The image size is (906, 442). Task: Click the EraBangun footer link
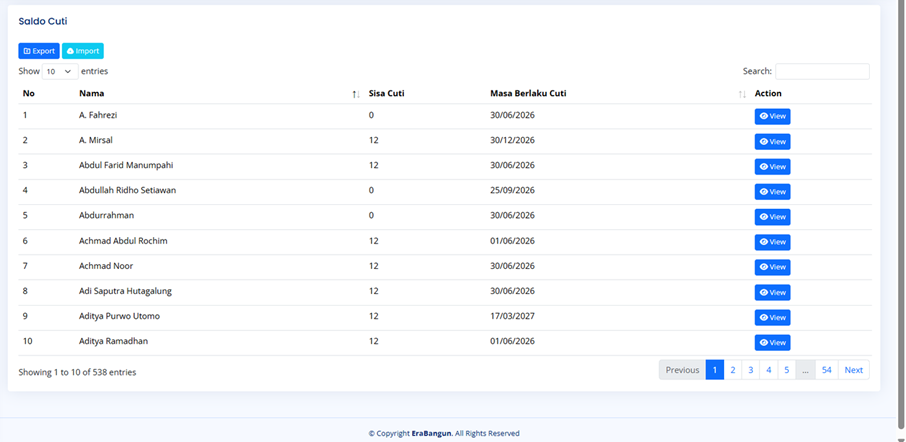(x=432, y=433)
